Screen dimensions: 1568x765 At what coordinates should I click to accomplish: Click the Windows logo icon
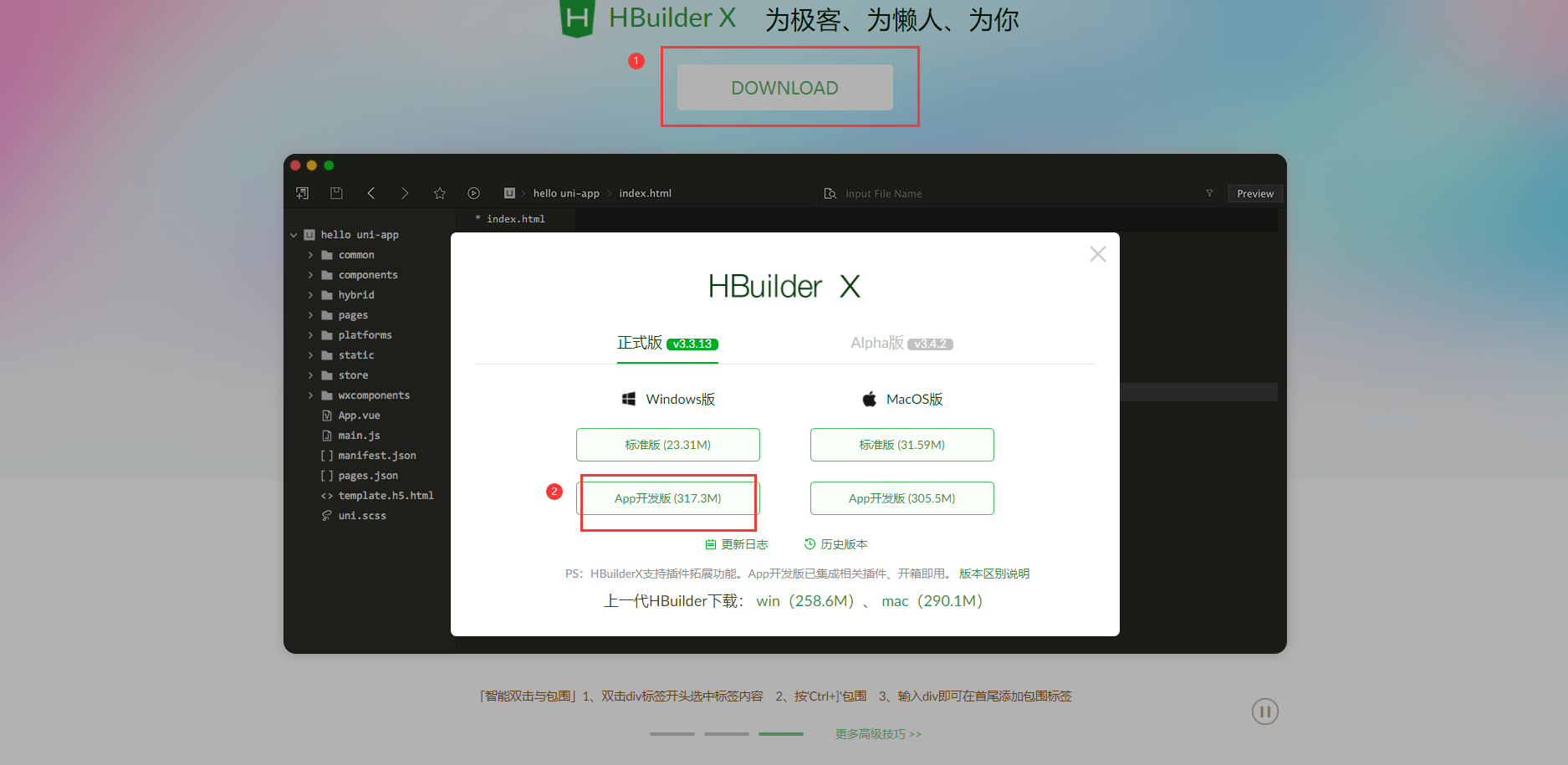[x=629, y=399]
